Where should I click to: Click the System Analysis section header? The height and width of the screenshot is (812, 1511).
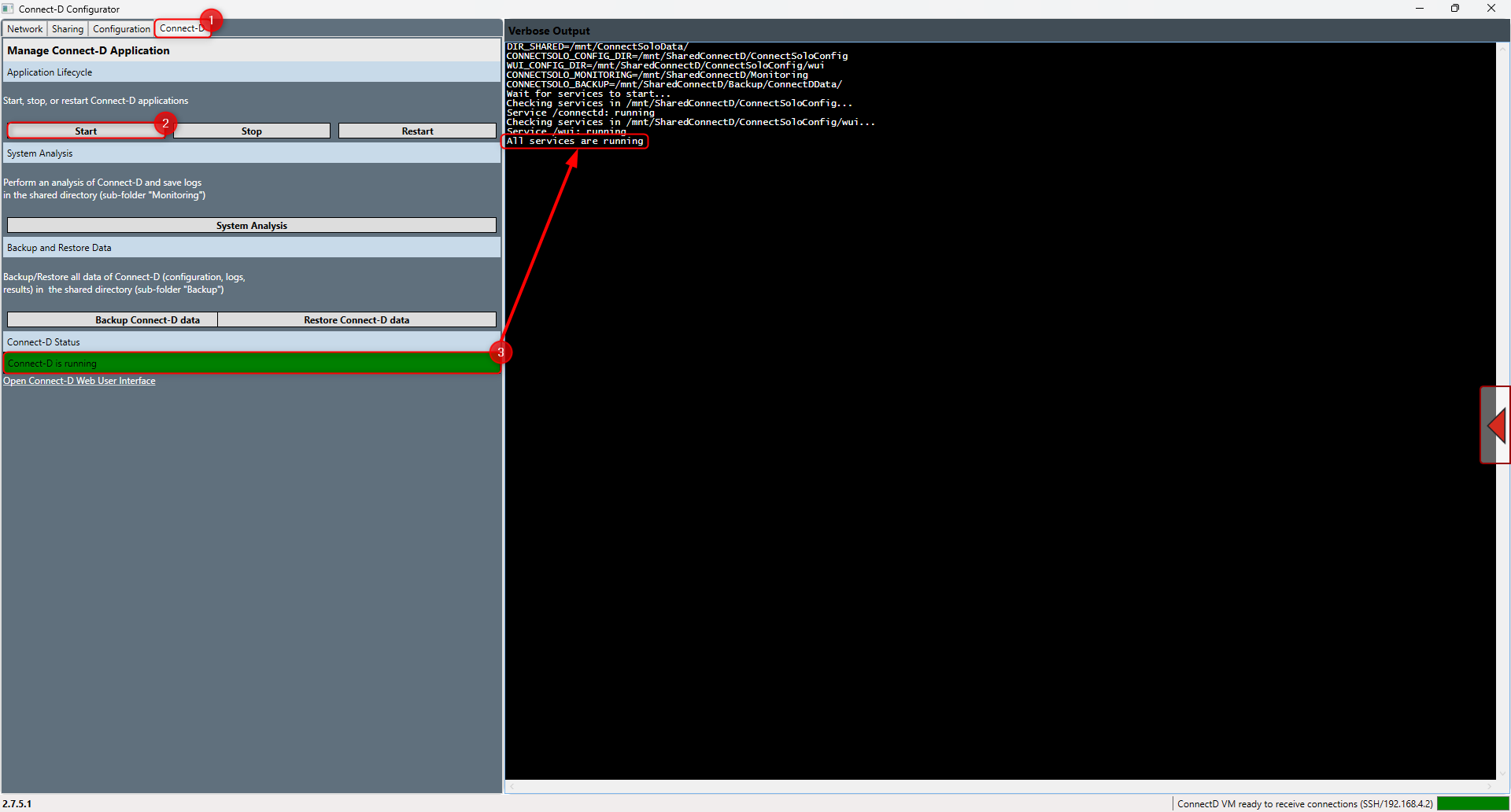tap(252, 153)
